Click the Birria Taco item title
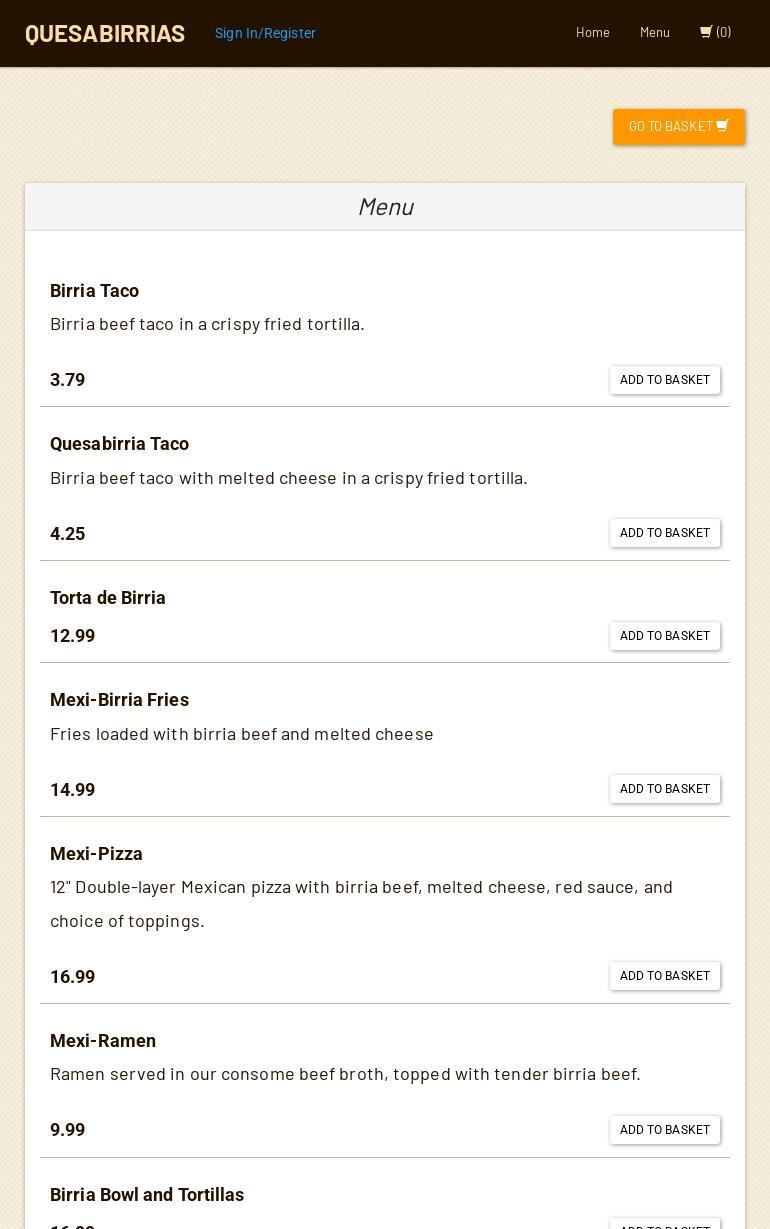This screenshot has width=770, height=1229. 95,291
